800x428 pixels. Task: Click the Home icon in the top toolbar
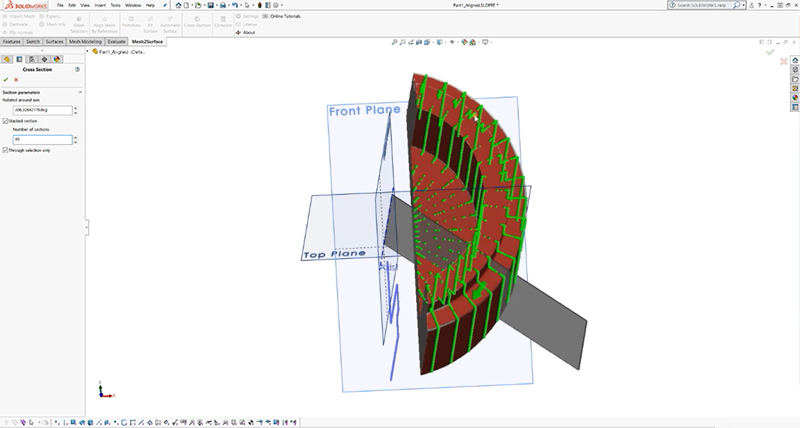(179, 5)
